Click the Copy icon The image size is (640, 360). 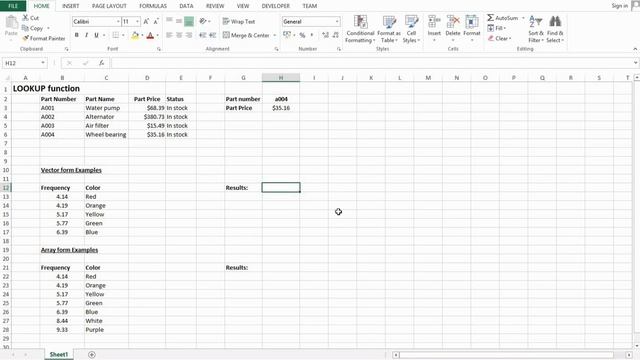coord(25,28)
